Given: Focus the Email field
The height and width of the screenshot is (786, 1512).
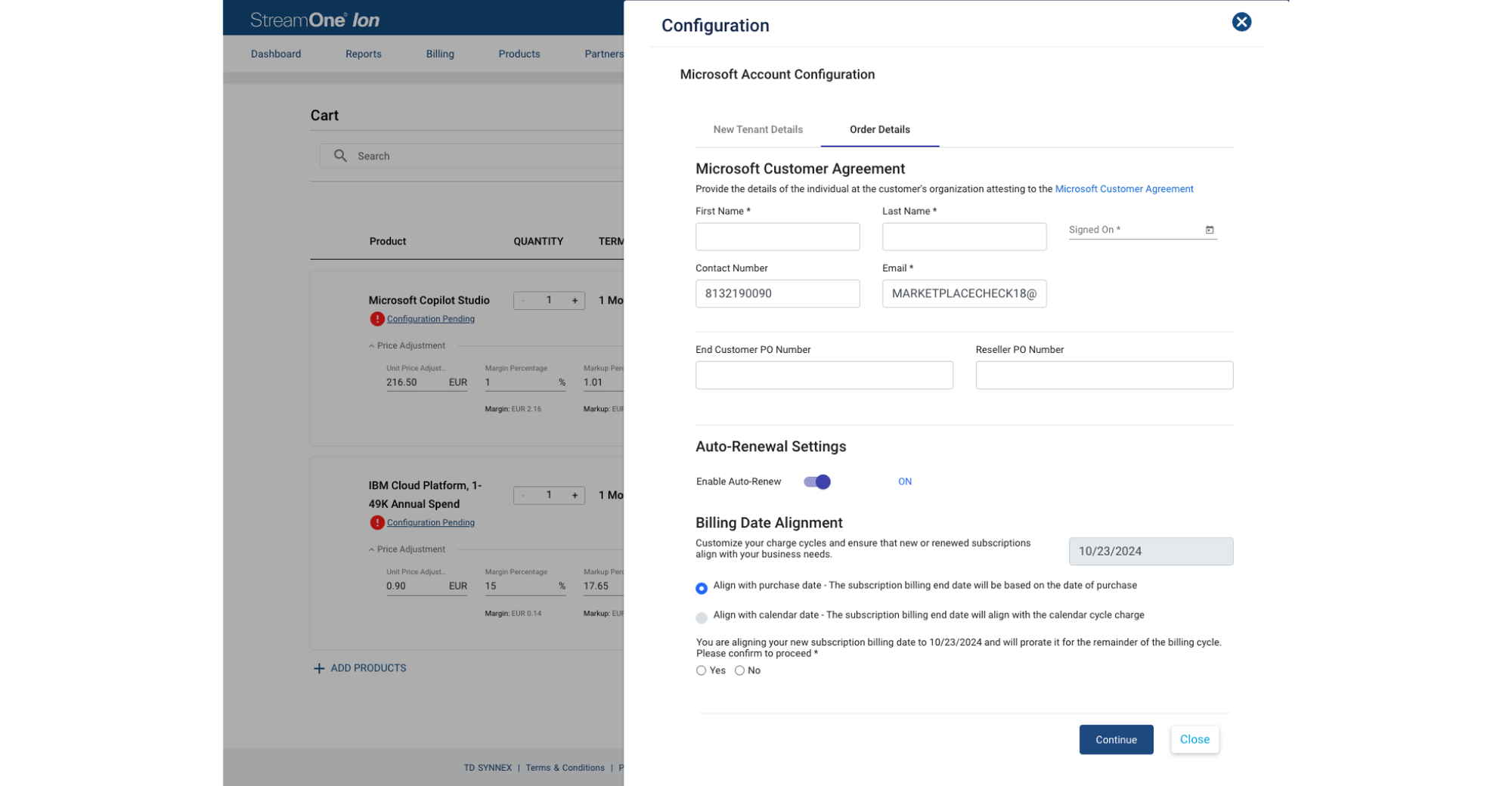Looking at the screenshot, I should click(964, 293).
